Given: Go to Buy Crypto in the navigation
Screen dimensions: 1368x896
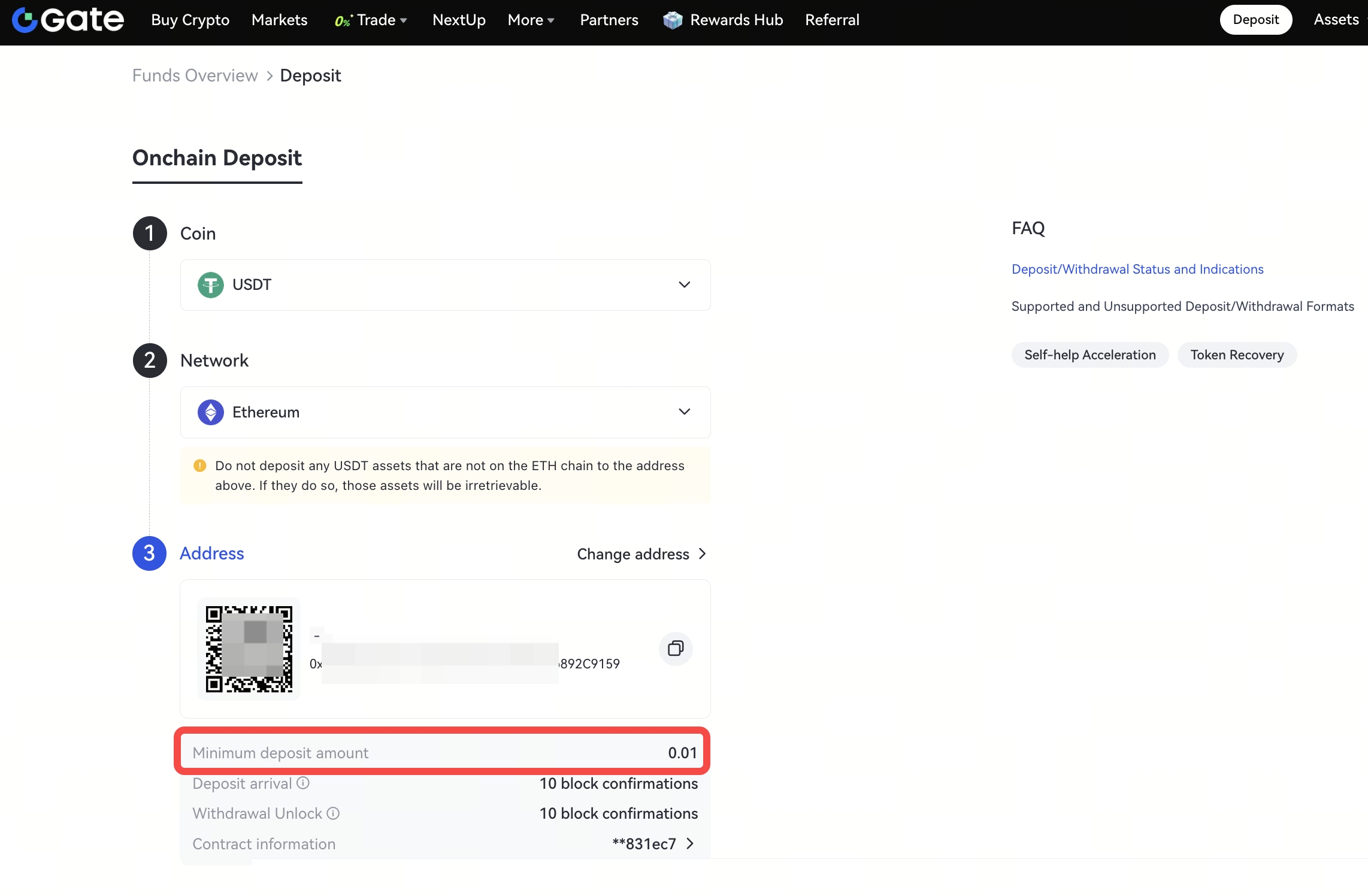Looking at the screenshot, I should tap(190, 20).
